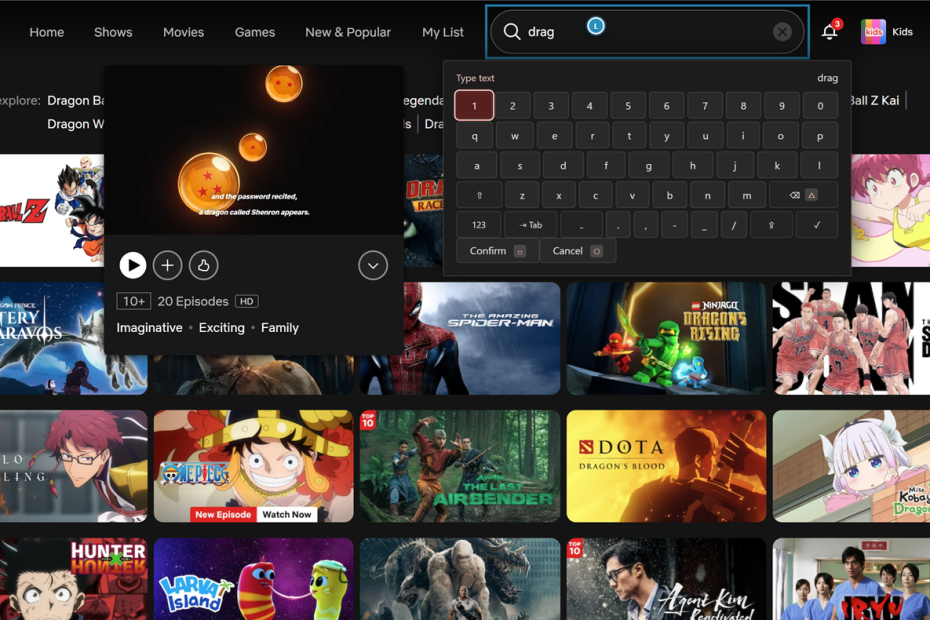Screen dimensions: 930x620
Task: Click the Tab key
Action: tap(531, 225)
